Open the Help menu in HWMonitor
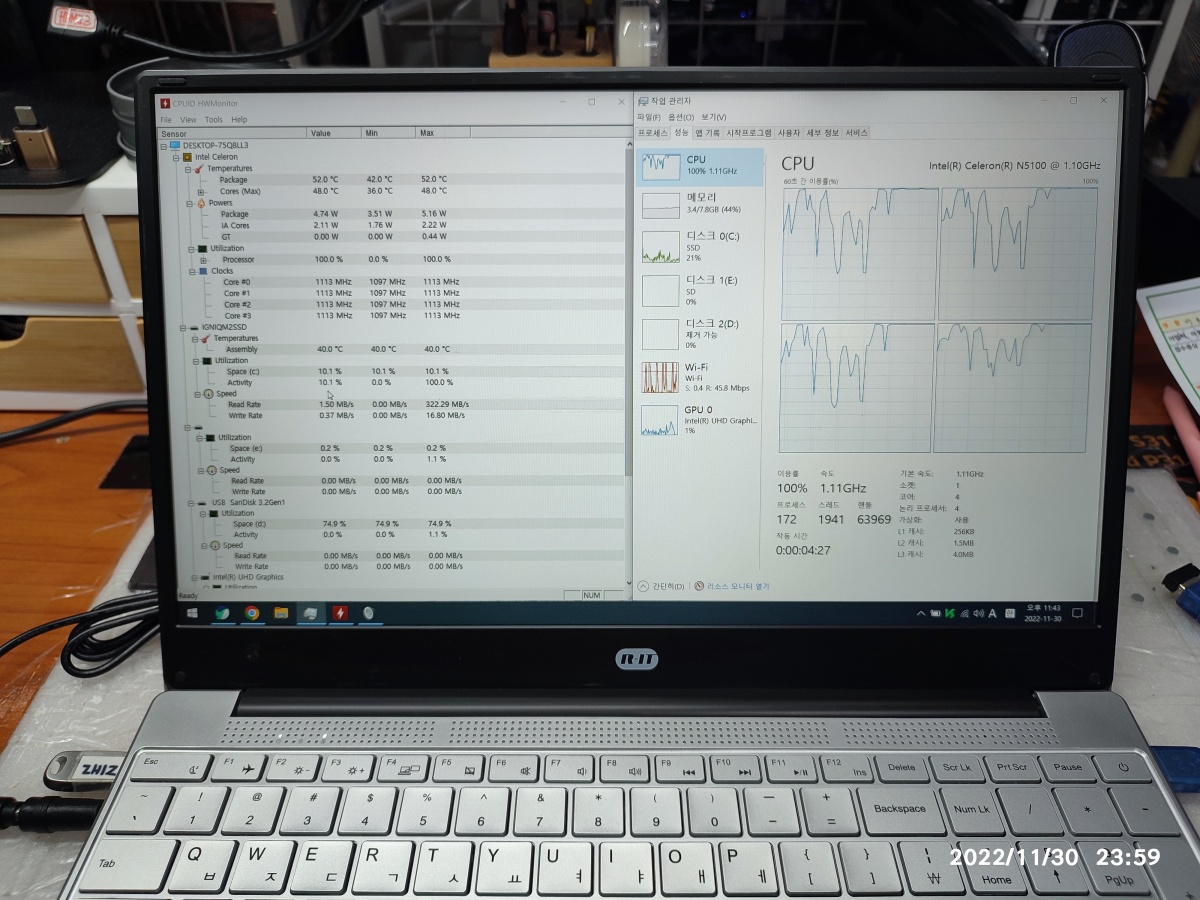Screen dimensions: 1200x900 click(239, 120)
